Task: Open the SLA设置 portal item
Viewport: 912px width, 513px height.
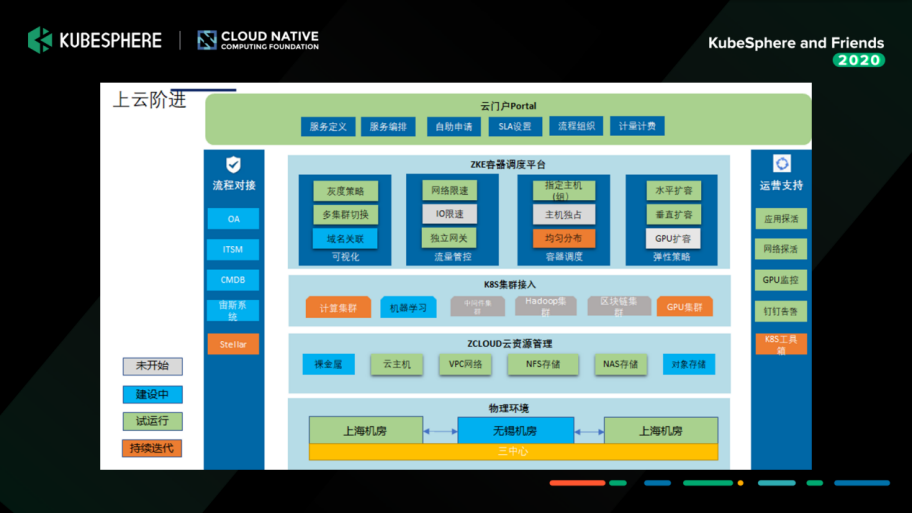Action: tap(515, 127)
